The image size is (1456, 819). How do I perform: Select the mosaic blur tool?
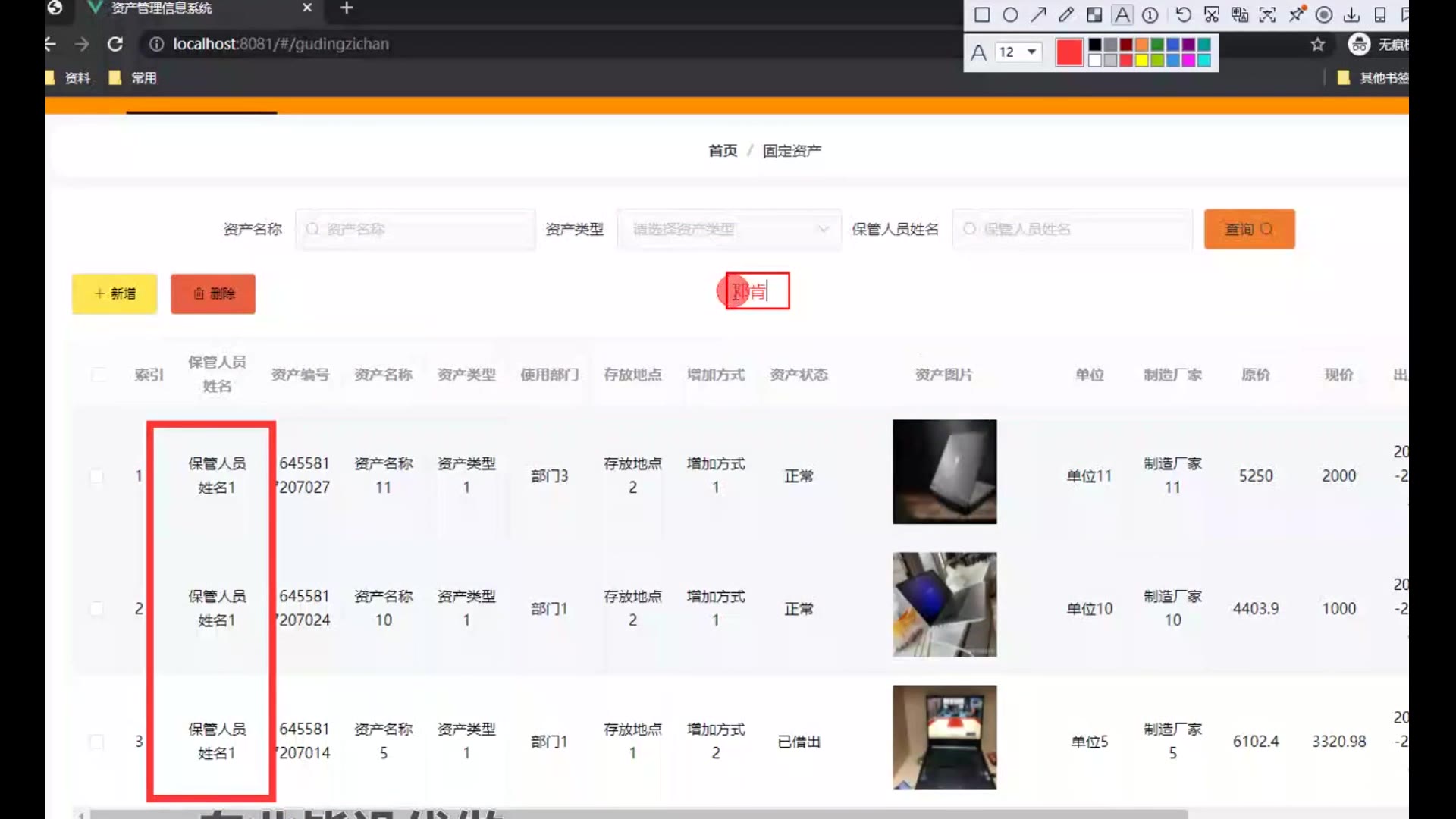point(1094,14)
